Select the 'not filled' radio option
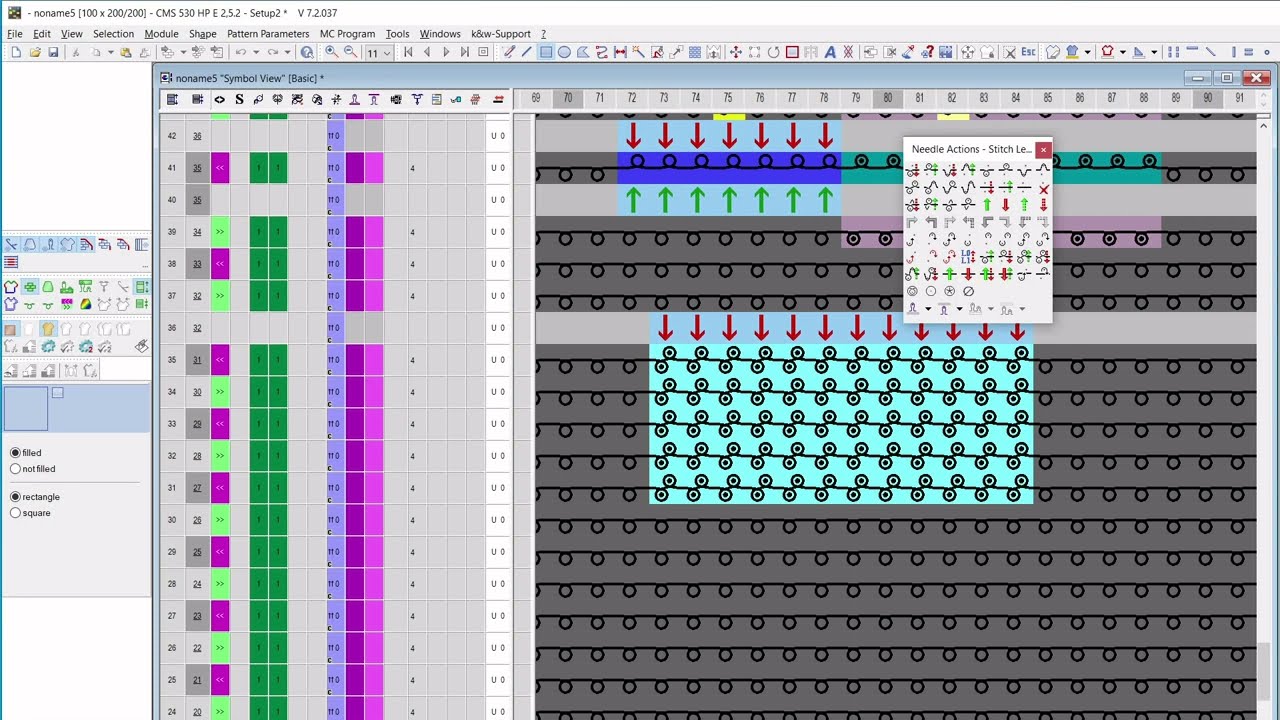Viewport: 1280px width, 720px height. [x=15, y=469]
